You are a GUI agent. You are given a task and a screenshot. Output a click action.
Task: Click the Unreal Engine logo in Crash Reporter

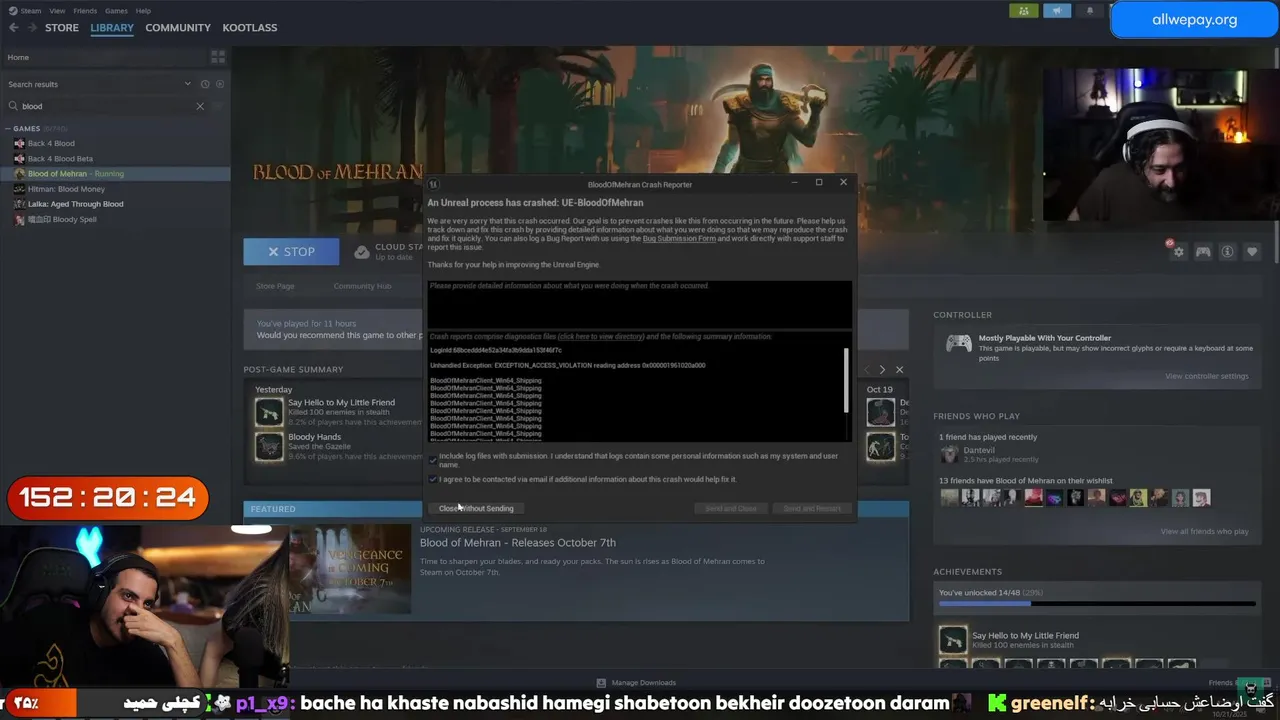[434, 184]
